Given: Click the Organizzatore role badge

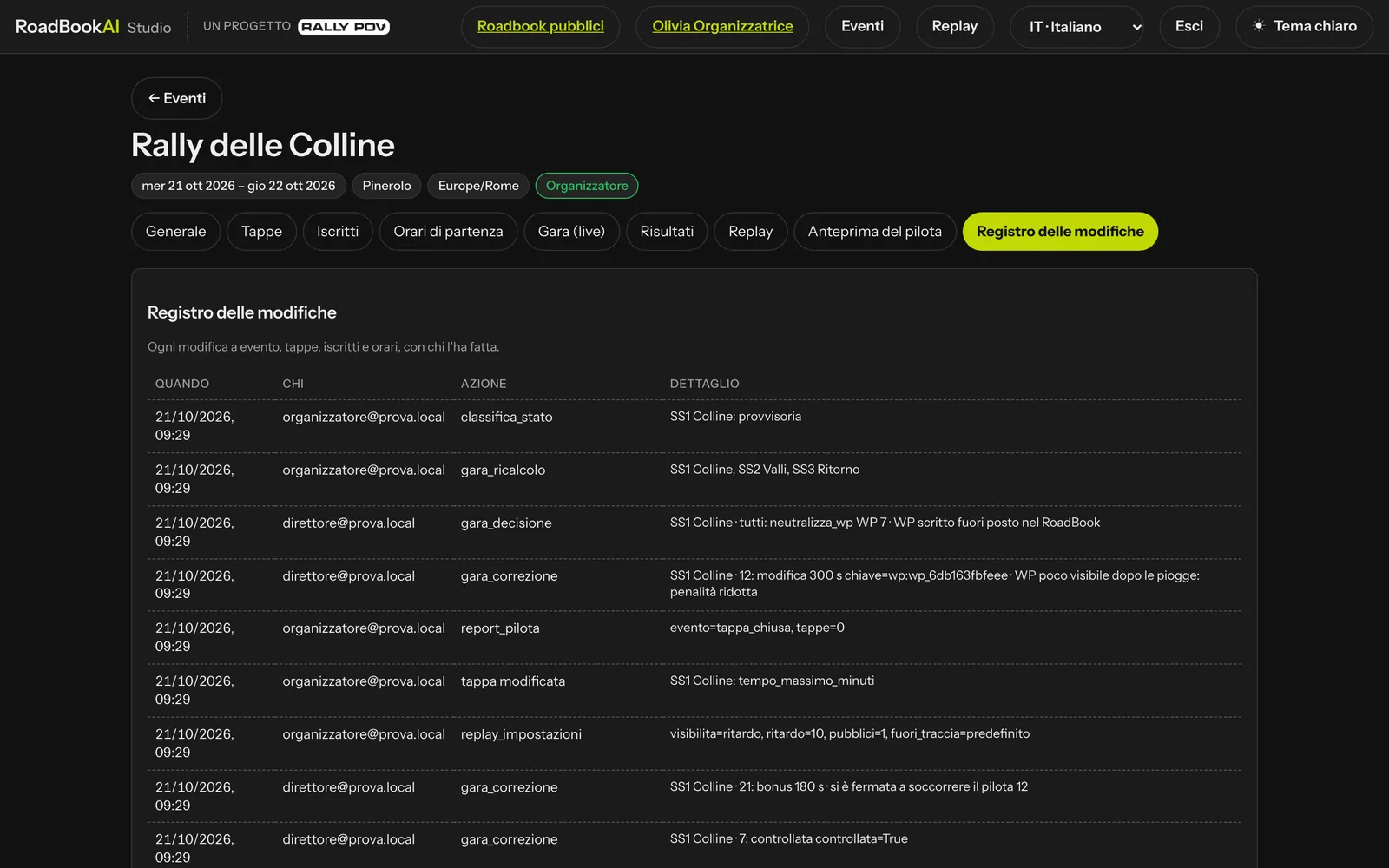Looking at the screenshot, I should tap(587, 186).
